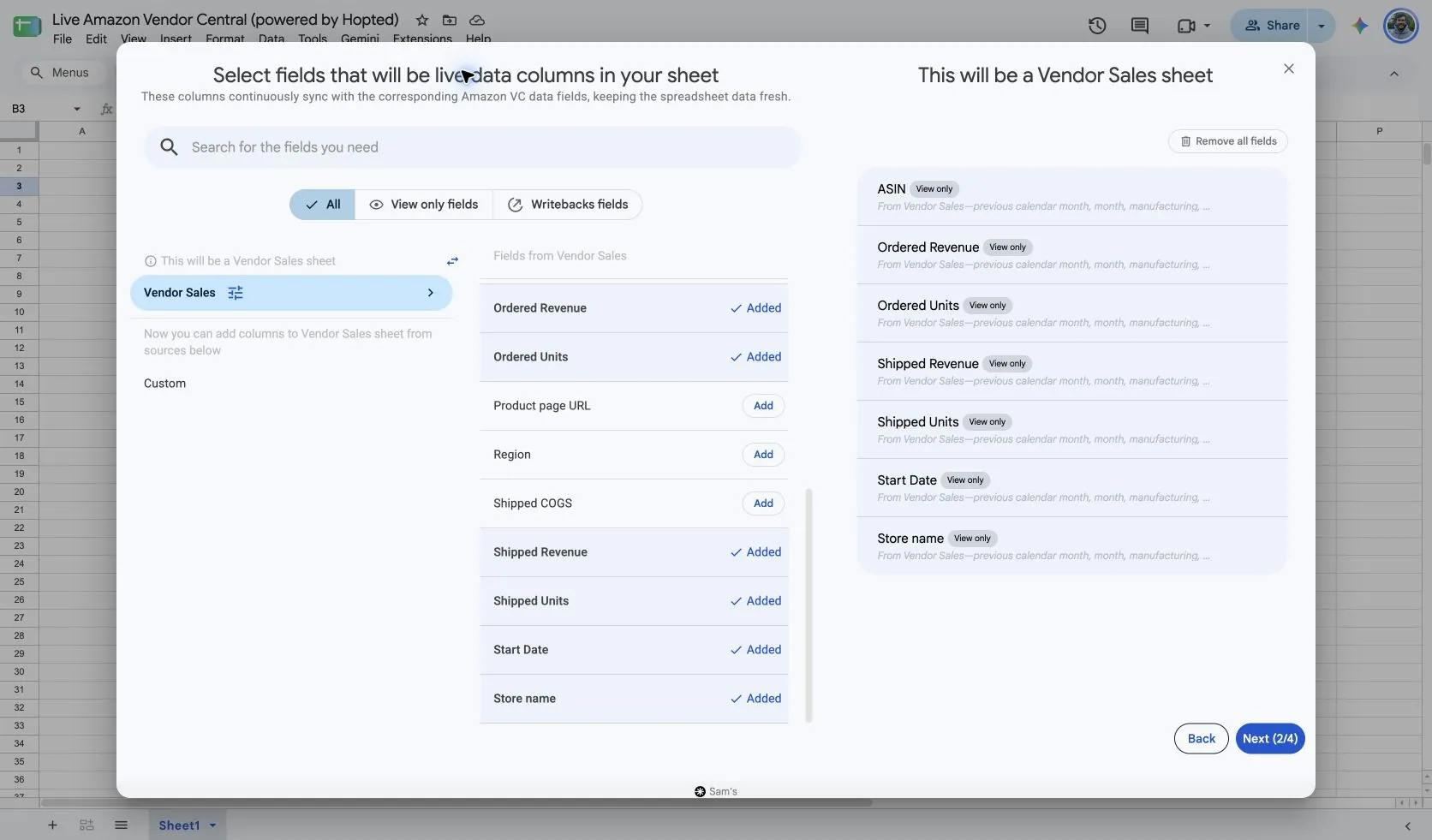Select the Custom source item
This screenshot has height=840, width=1432.
click(164, 384)
